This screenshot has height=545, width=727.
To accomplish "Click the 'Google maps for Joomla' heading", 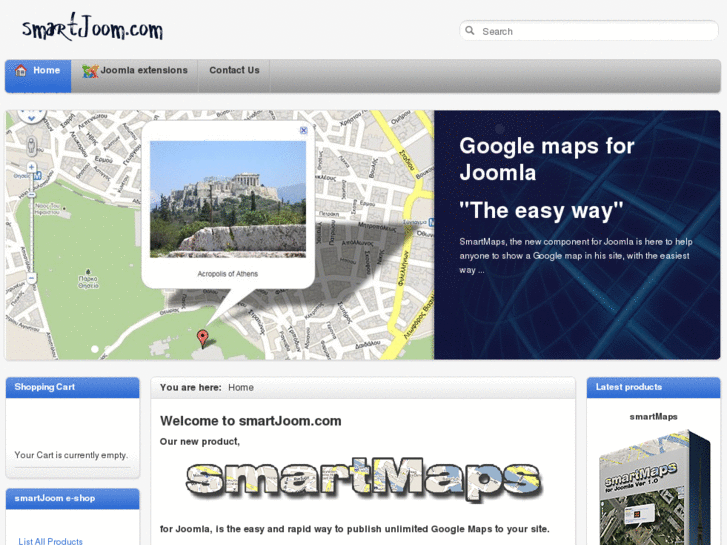I will pyautogui.click(x=547, y=159).
